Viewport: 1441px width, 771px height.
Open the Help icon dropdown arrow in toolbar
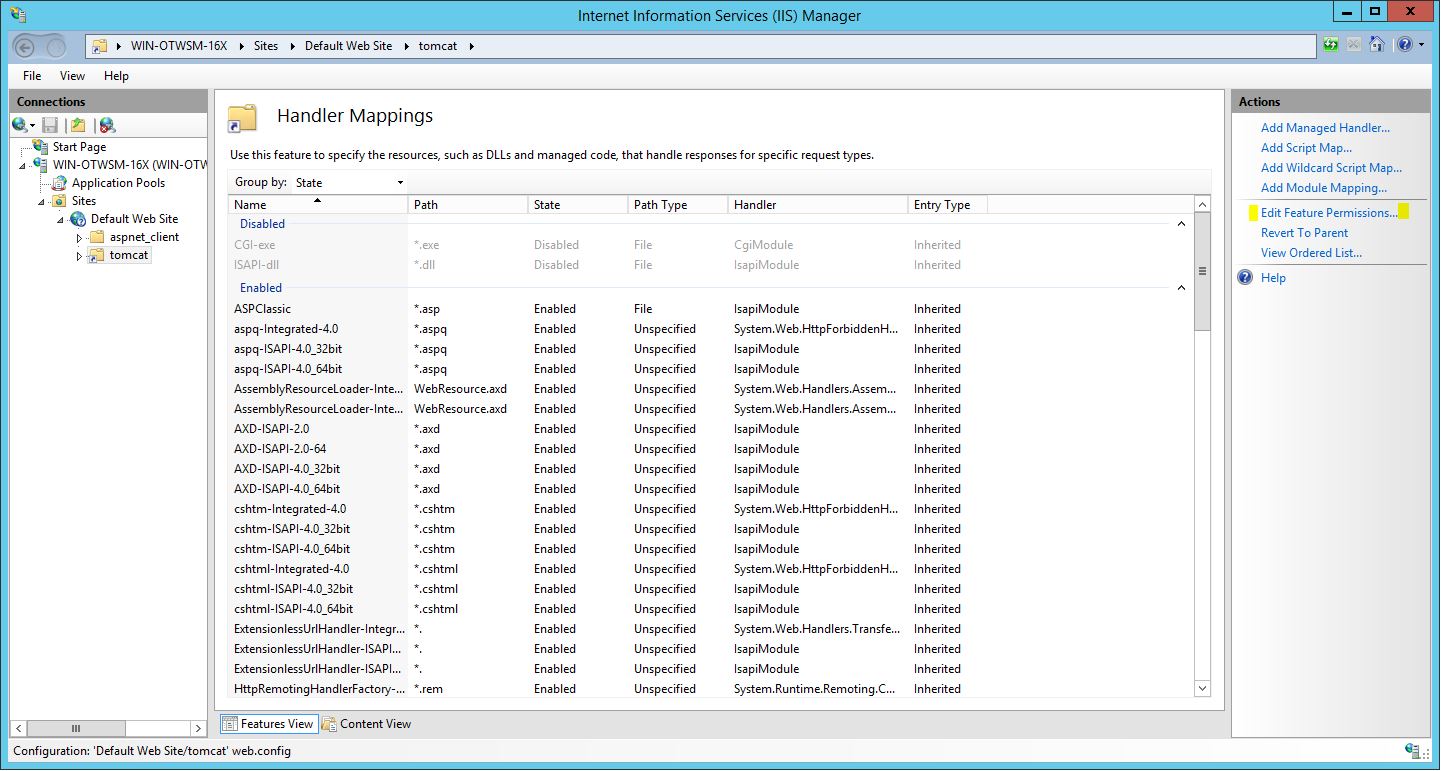point(1421,46)
